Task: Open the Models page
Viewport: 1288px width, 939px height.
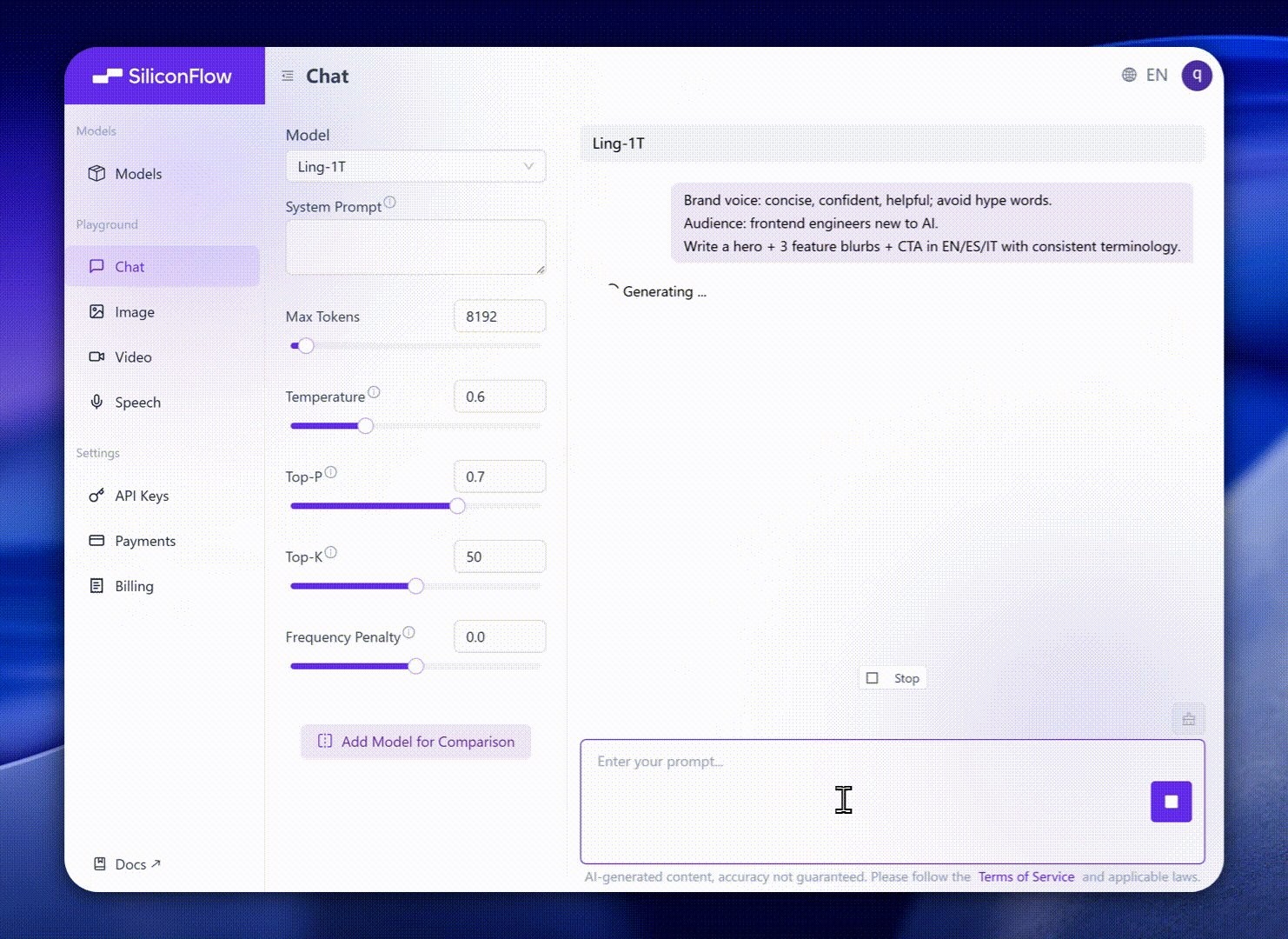Action: (x=163, y=174)
